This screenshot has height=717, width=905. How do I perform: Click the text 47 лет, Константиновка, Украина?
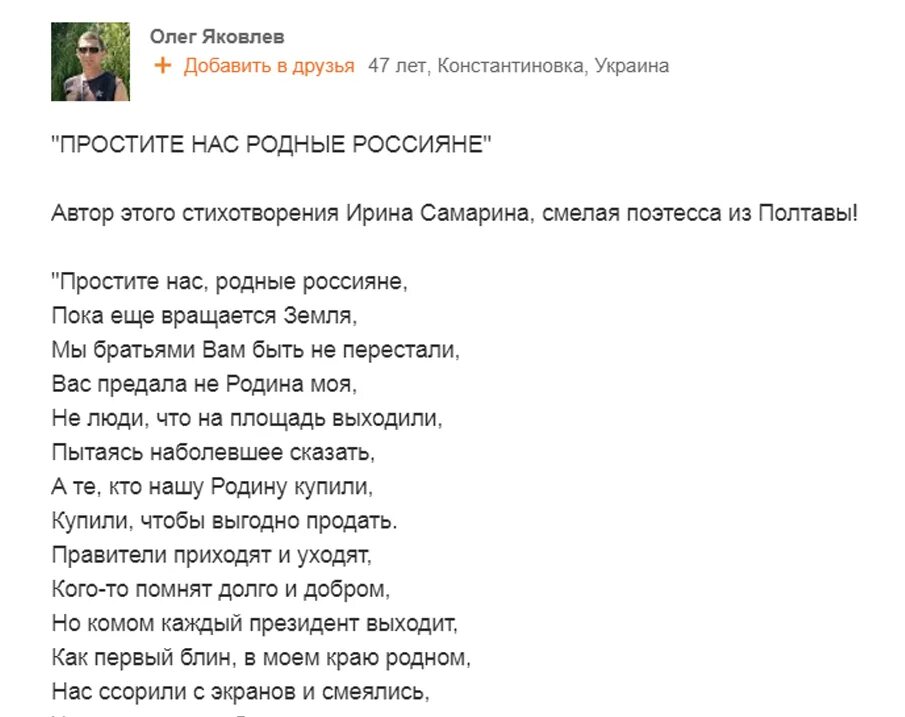(x=518, y=66)
